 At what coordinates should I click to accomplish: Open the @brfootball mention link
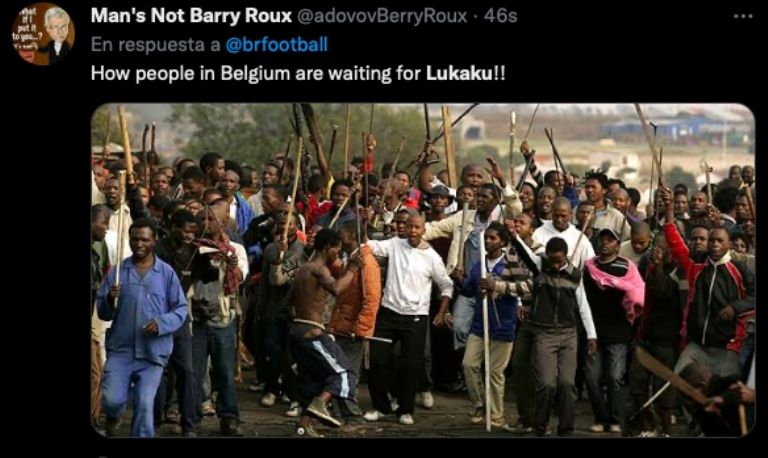[276, 45]
